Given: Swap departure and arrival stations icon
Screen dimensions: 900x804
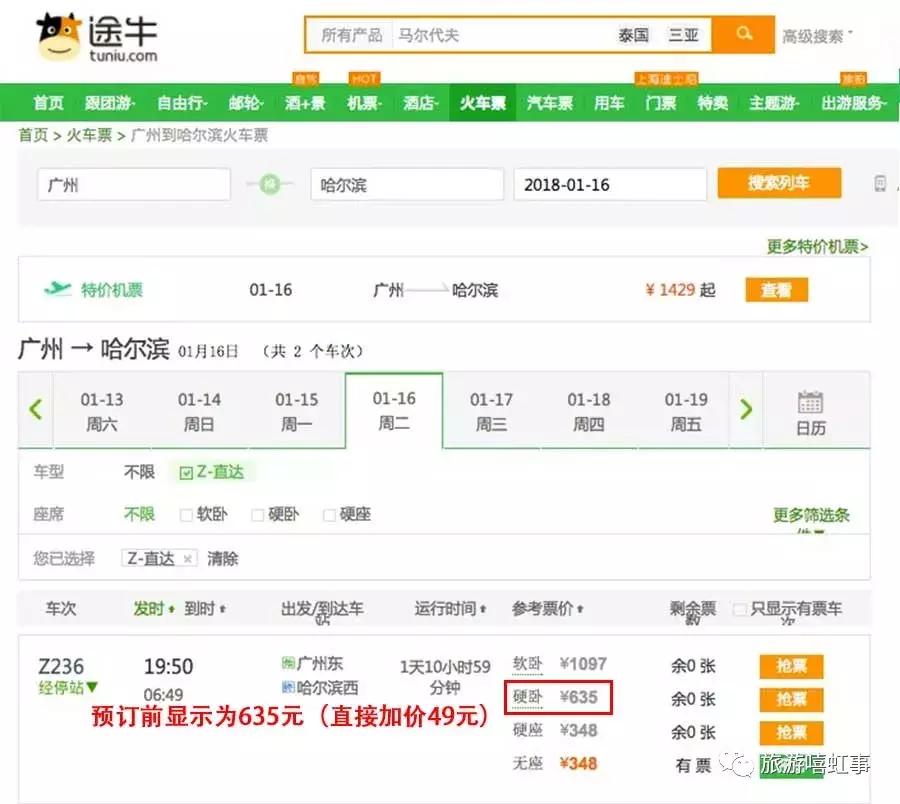Looking at the screenshot, I should tap(268, 183).
